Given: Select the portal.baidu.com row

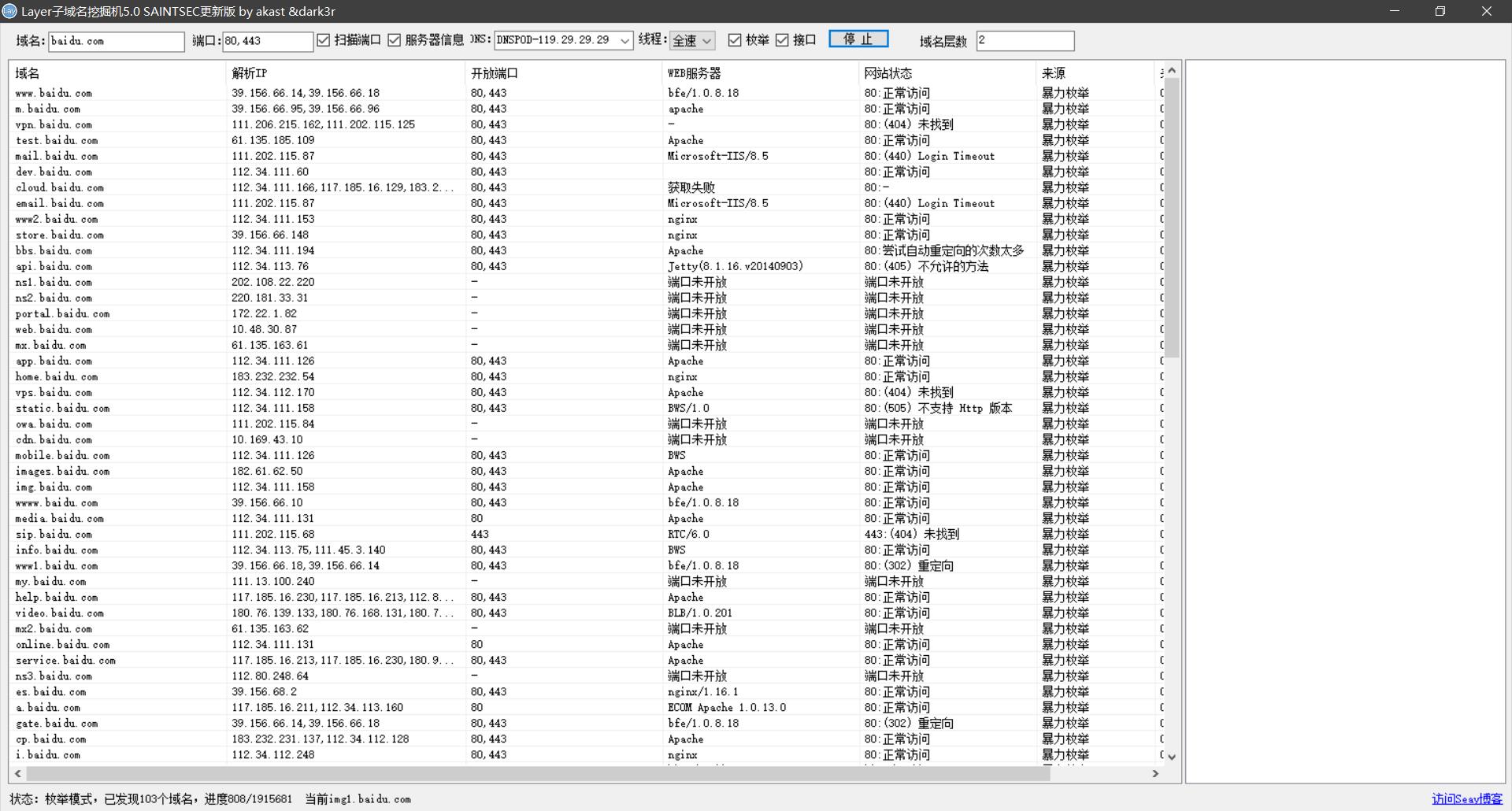Looking at the screenshot, I should (x=587, y=313).
